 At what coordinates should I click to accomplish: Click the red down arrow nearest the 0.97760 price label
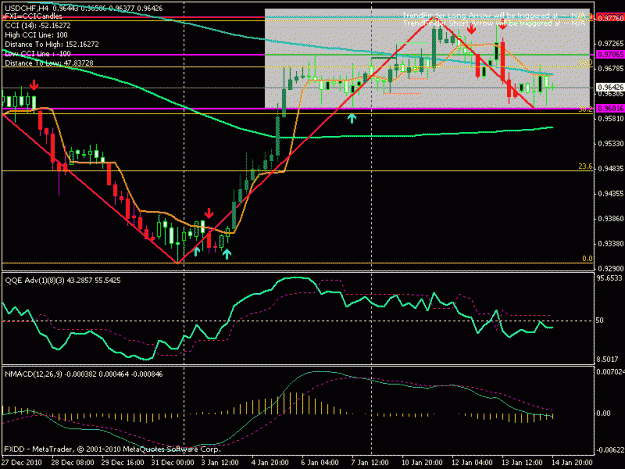point(503,25)
